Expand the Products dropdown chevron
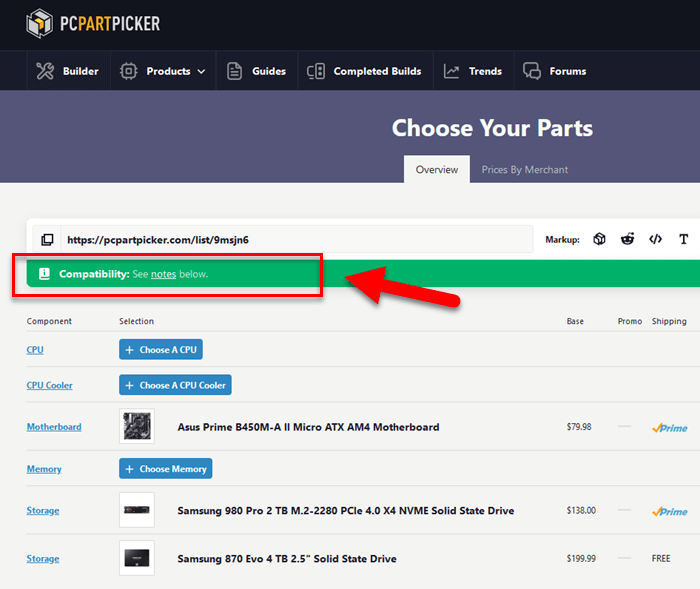Viewport: 700px width, 589px height. (x=201, y=71)
